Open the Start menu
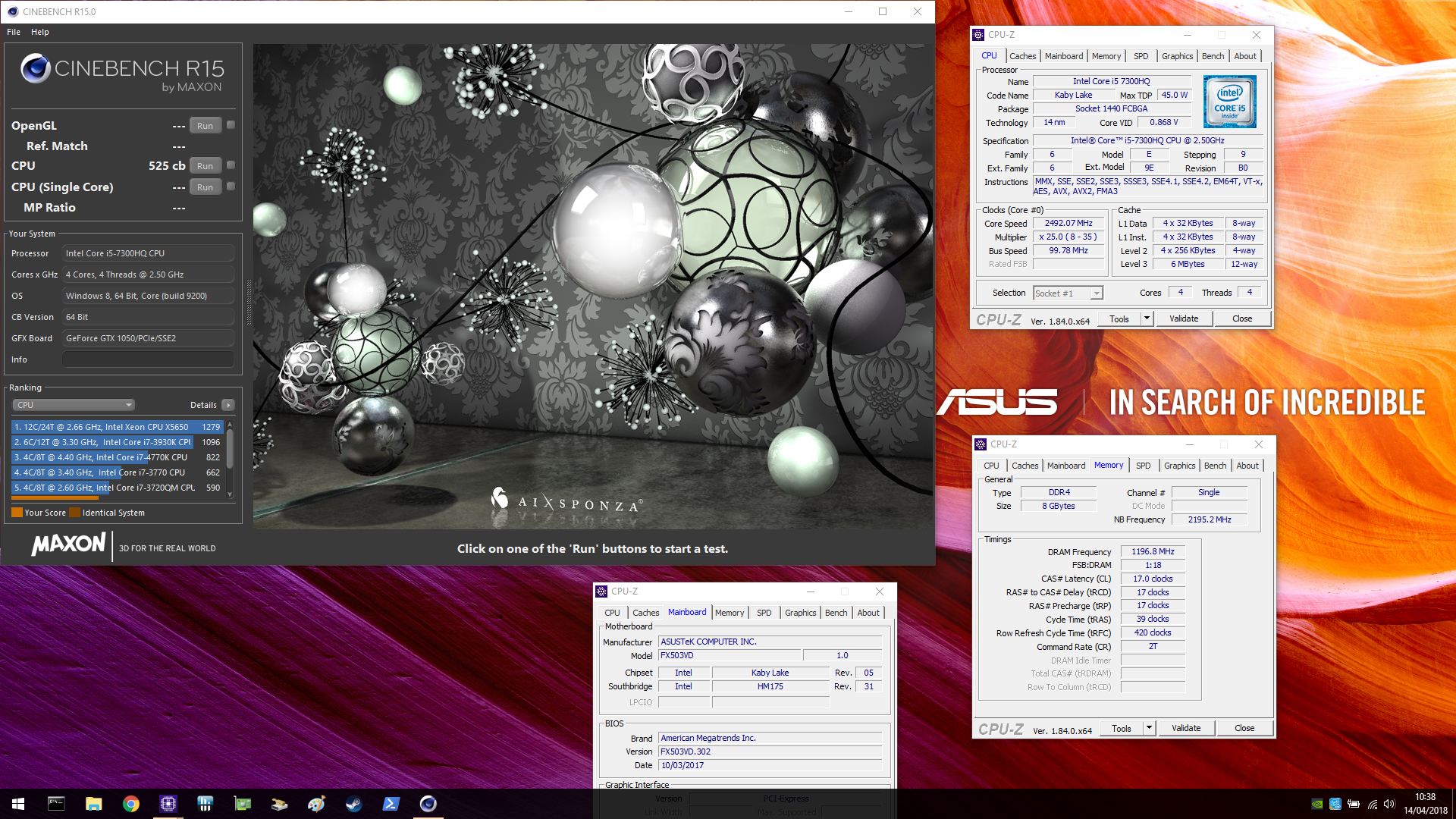This screenshot has height=819, width=1456. click(x=18, y=804)
